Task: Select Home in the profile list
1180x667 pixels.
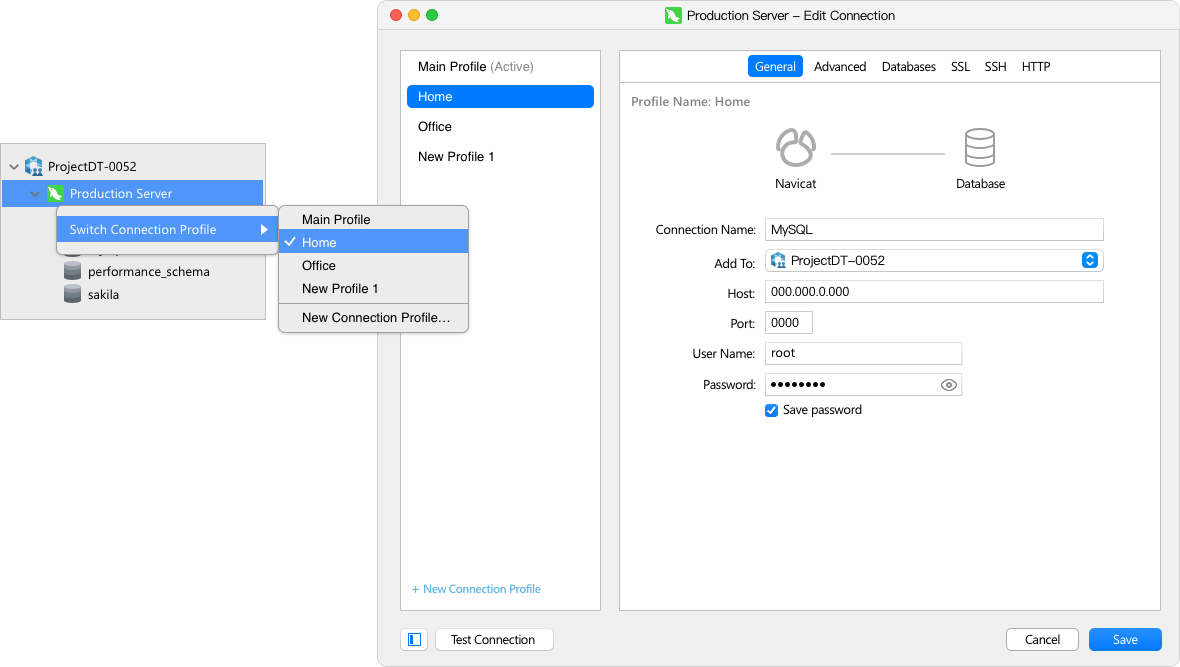Action: tap(500, 96)
